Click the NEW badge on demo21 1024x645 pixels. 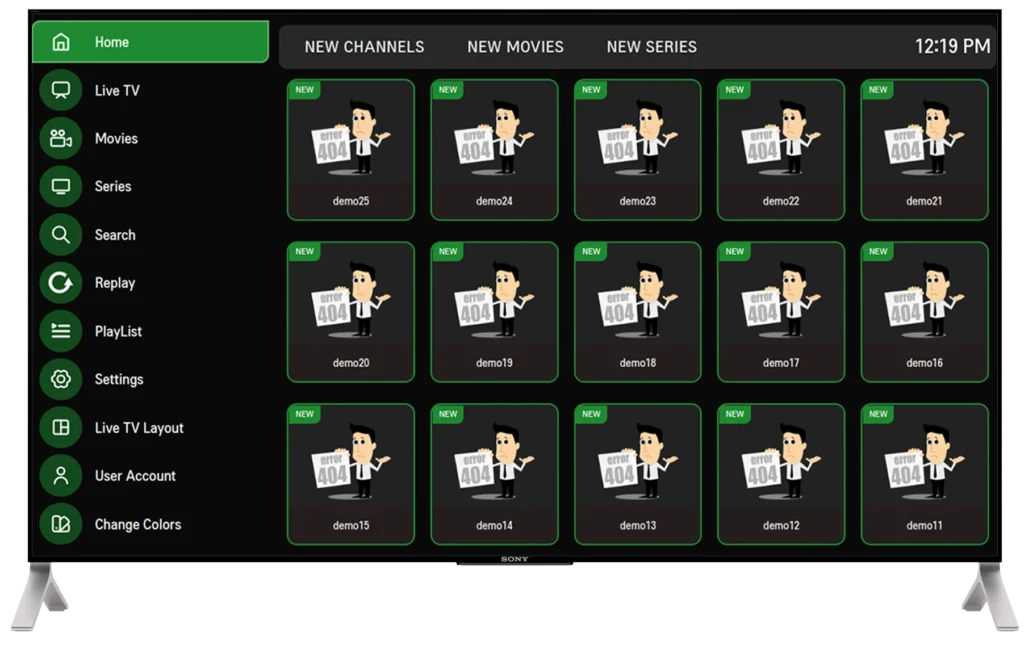878,90
